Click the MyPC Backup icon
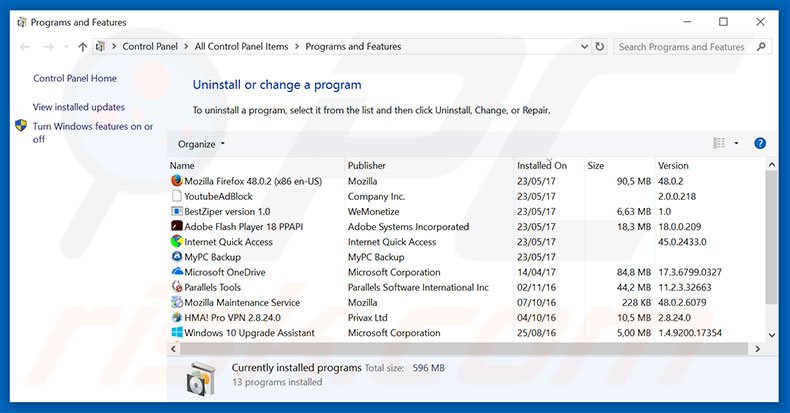Viewport: 790px width, 413px height. pyautogui.click(x=176, y=256)
